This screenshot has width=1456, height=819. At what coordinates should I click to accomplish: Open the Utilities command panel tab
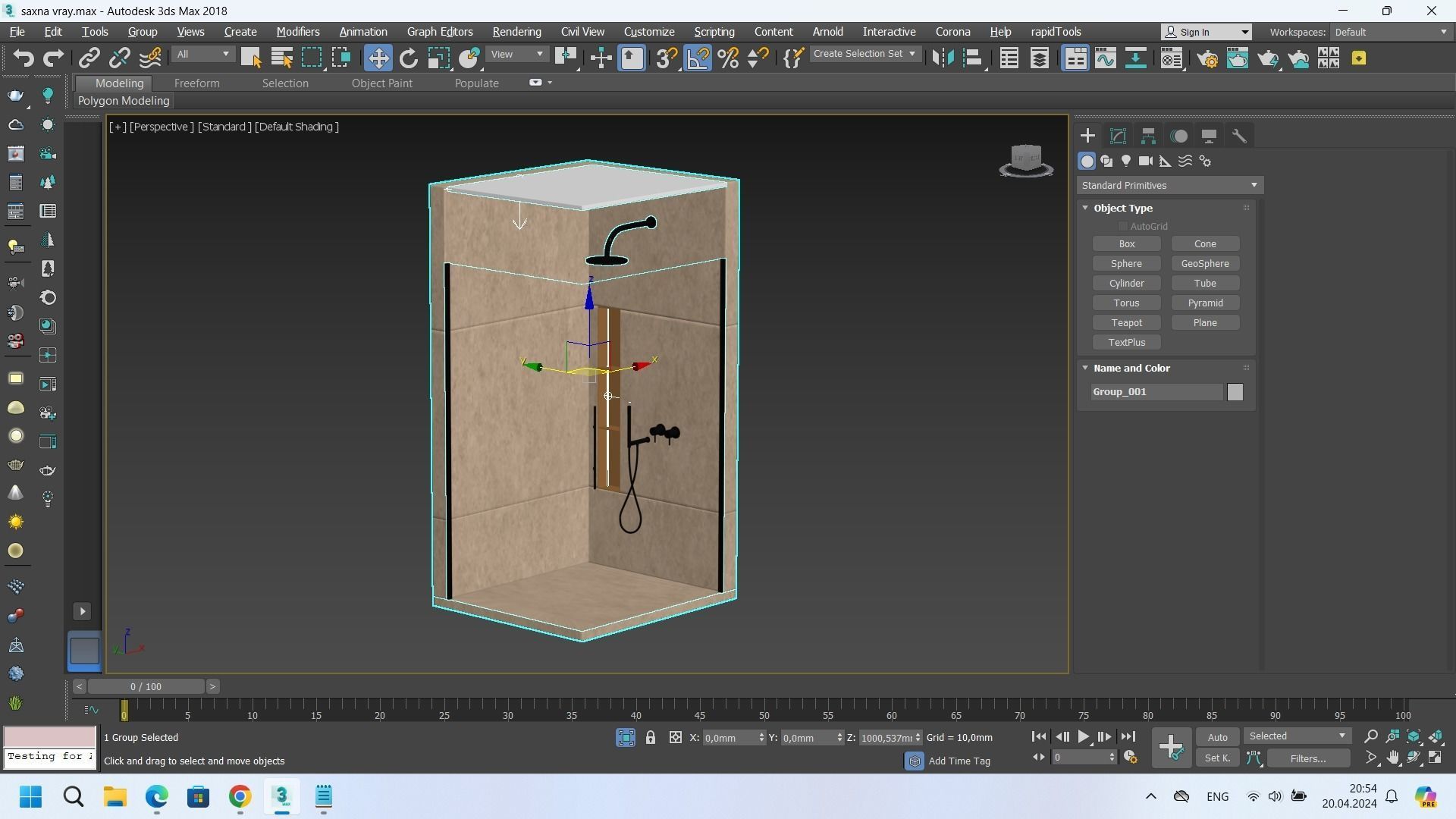[1239, 136]
